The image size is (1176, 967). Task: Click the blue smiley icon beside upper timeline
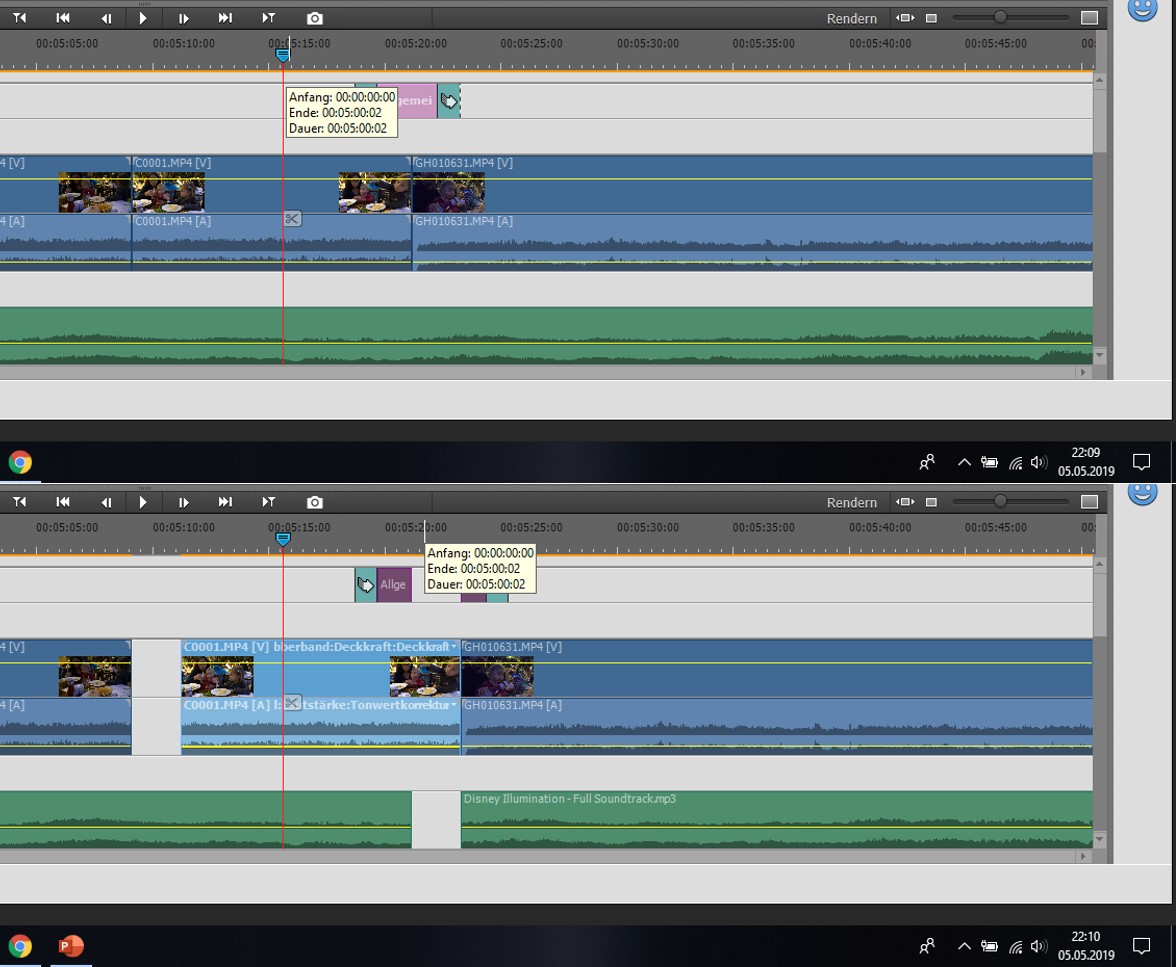click(1142, 9)
